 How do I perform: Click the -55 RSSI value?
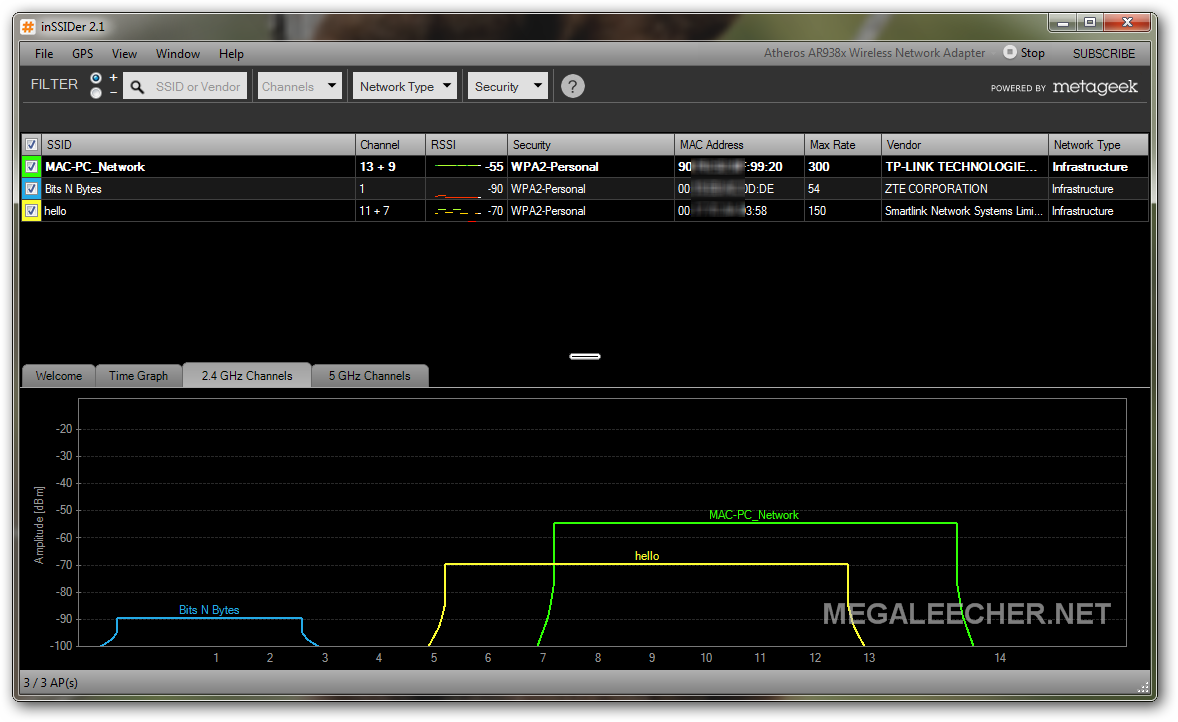pos(494,167)
